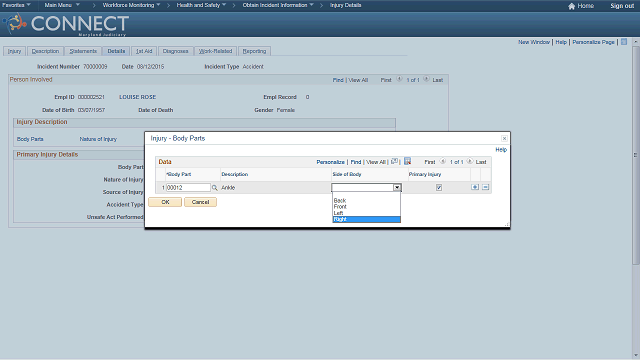
Task: Open the Favorites dropdown menu
Action: [x=16, y=5]
